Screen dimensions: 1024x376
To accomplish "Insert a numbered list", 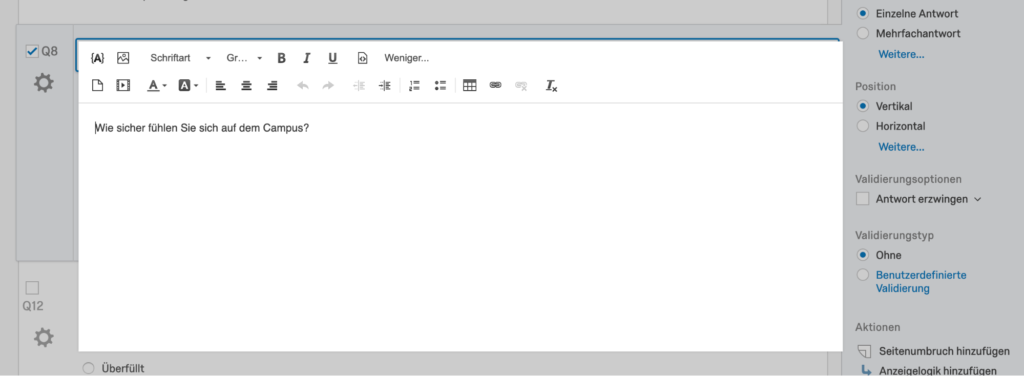I will pos(414,86).
